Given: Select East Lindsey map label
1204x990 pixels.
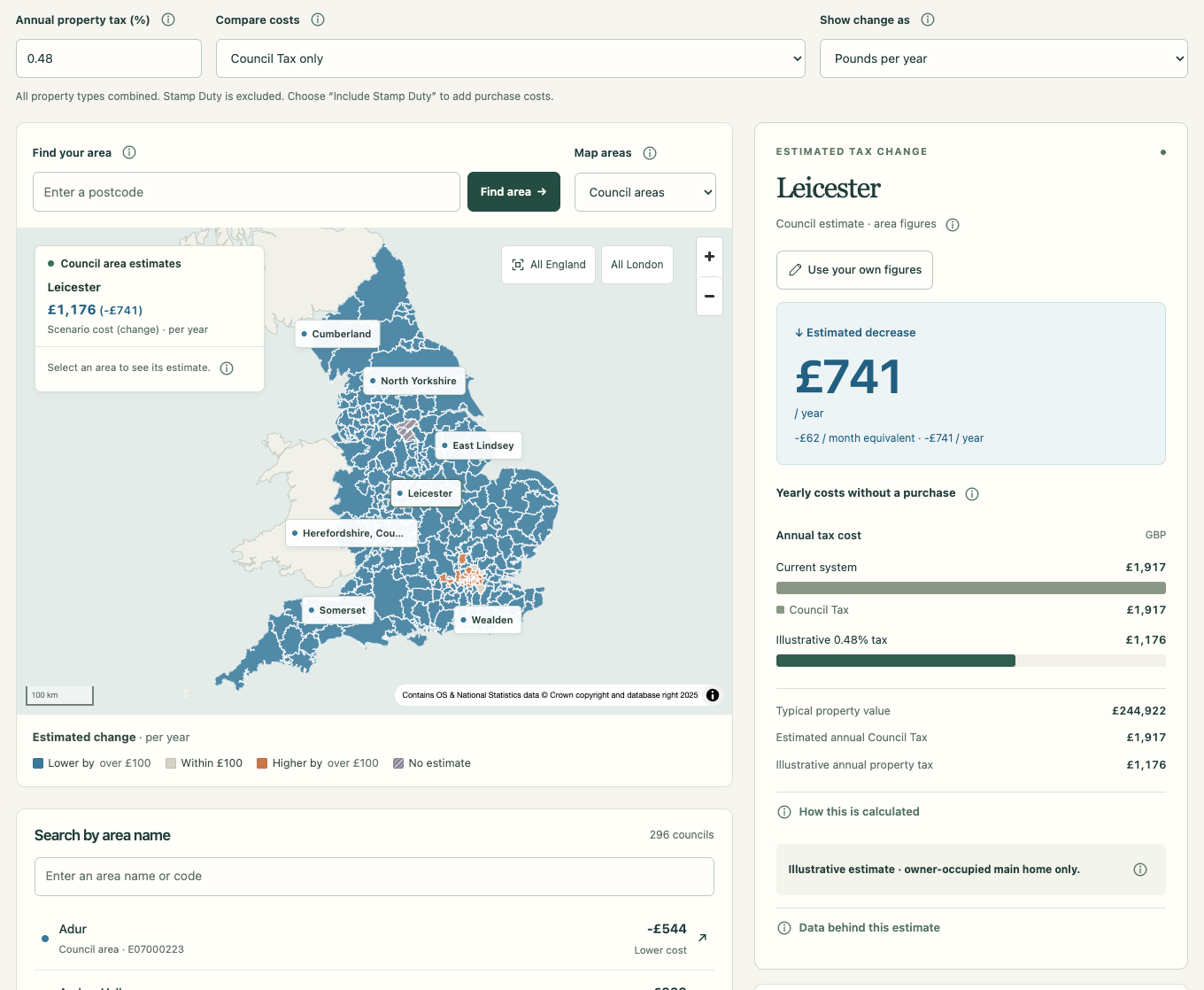Looking at the screenshot, I should [478, 445].
